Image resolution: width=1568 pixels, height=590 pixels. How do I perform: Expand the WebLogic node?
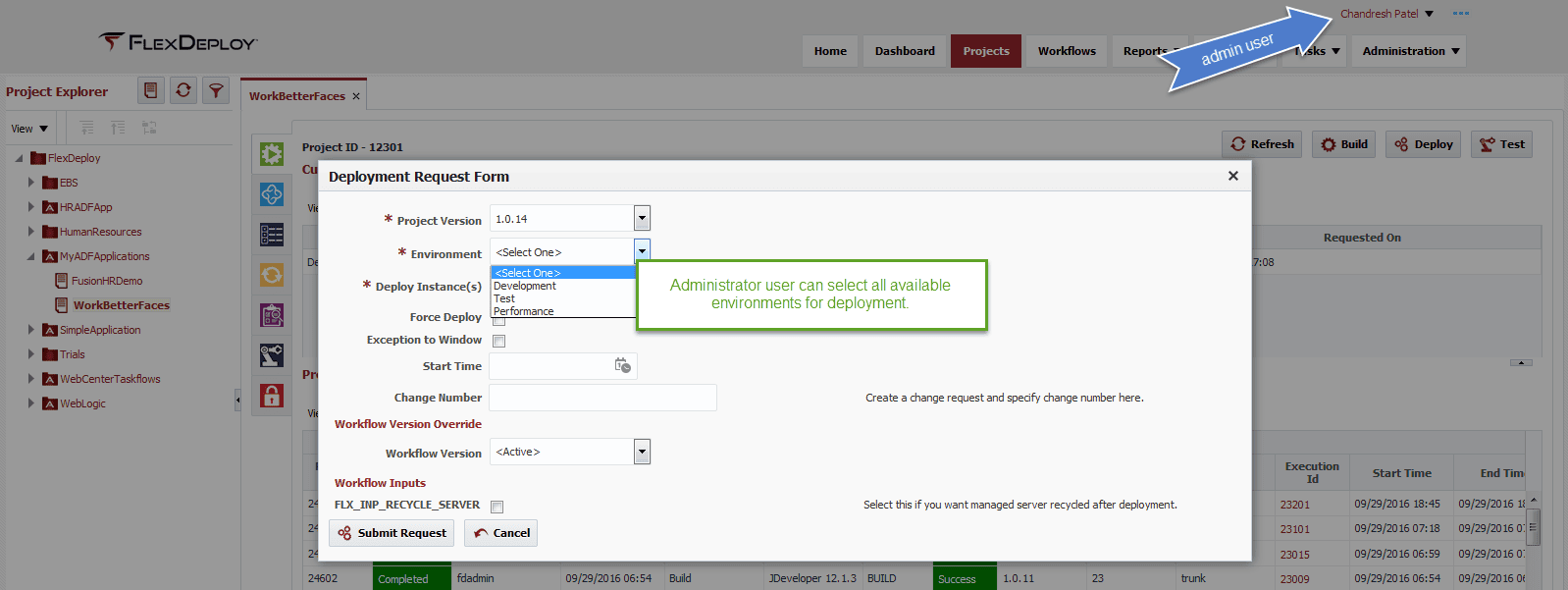pyautogui.click(x=31, y=403)
